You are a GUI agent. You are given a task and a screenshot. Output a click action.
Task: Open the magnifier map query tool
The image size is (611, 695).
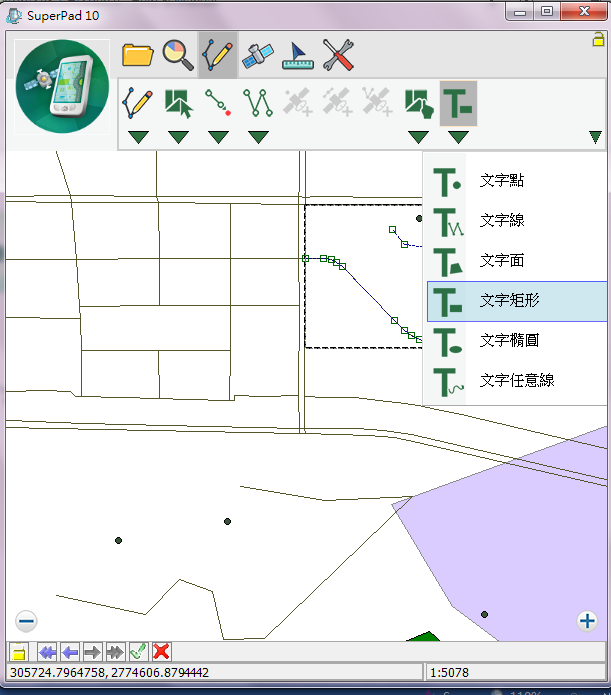177,55
